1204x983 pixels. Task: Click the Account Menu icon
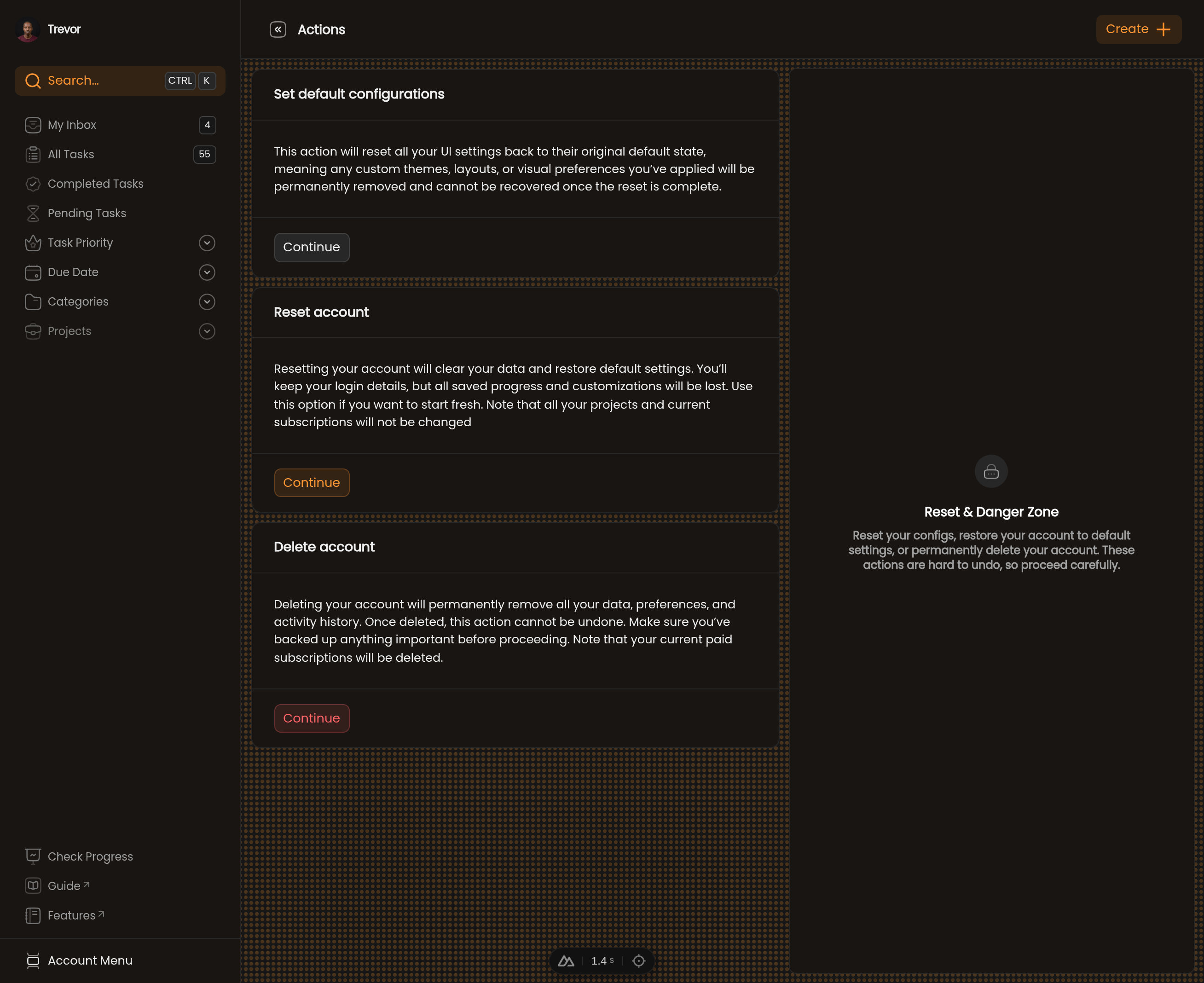tap(33, 961)
